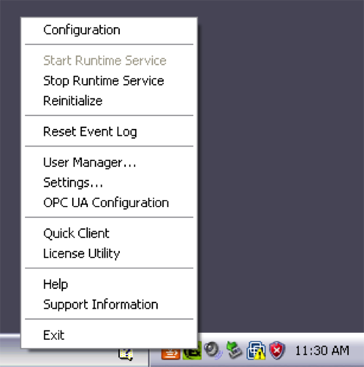Show Support Information
The image size is (364, 367).
109,304
